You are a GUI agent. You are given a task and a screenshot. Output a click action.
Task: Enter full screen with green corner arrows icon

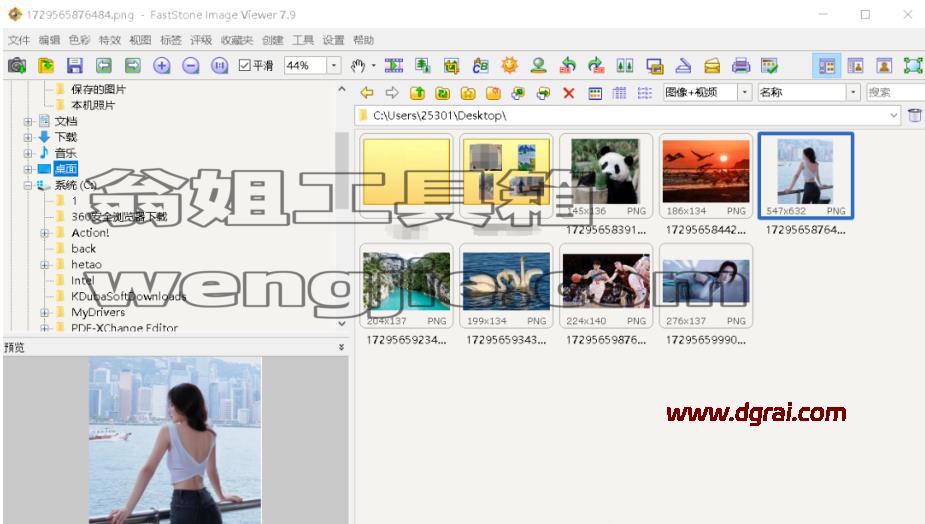click(x=913, y=66)
